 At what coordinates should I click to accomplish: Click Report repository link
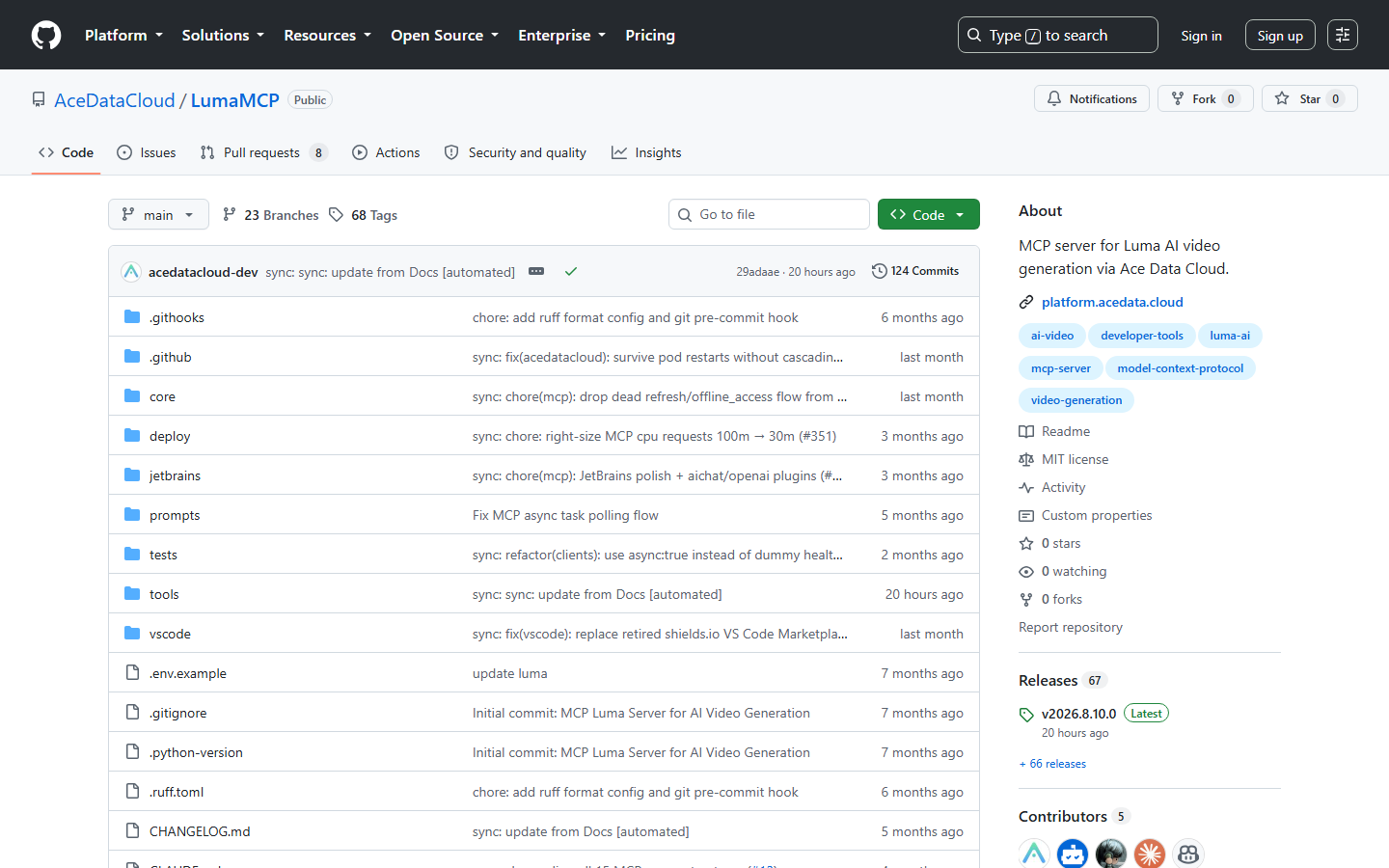tap(1071, 627)
